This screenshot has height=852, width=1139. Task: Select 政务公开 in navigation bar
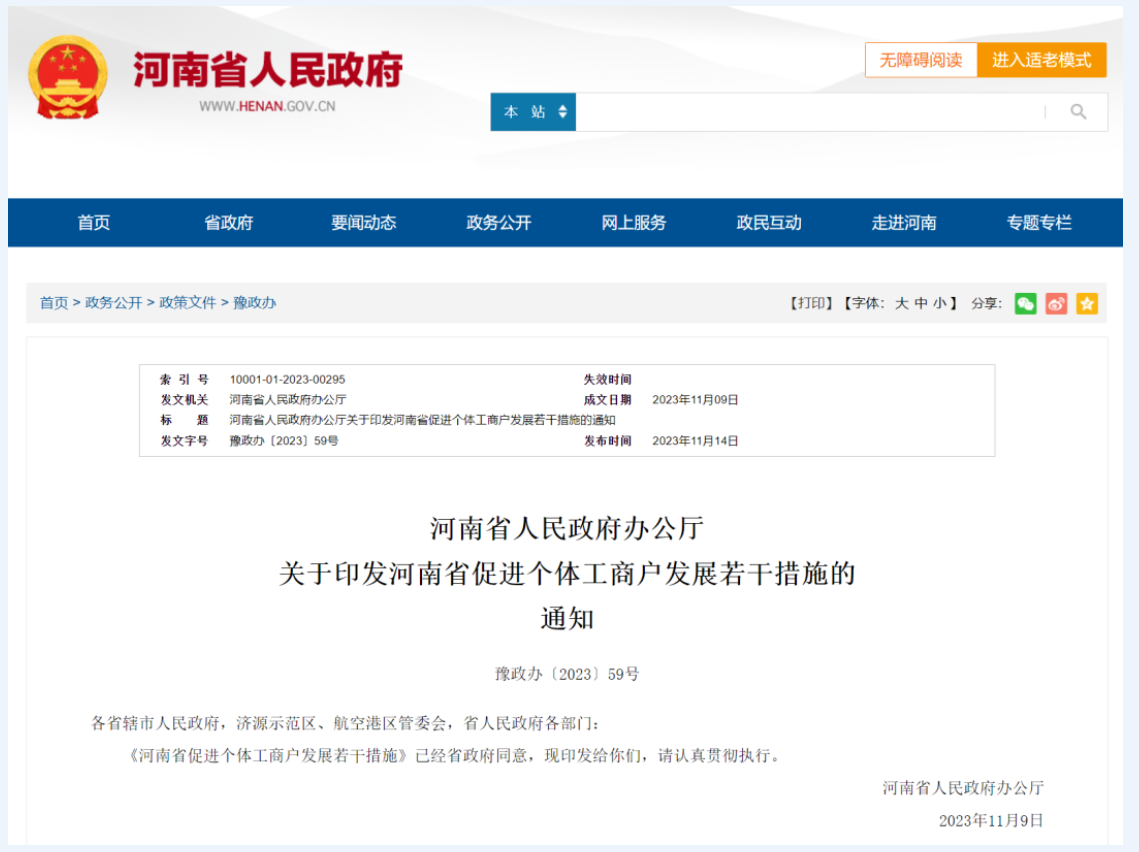(x=499, y=223)
